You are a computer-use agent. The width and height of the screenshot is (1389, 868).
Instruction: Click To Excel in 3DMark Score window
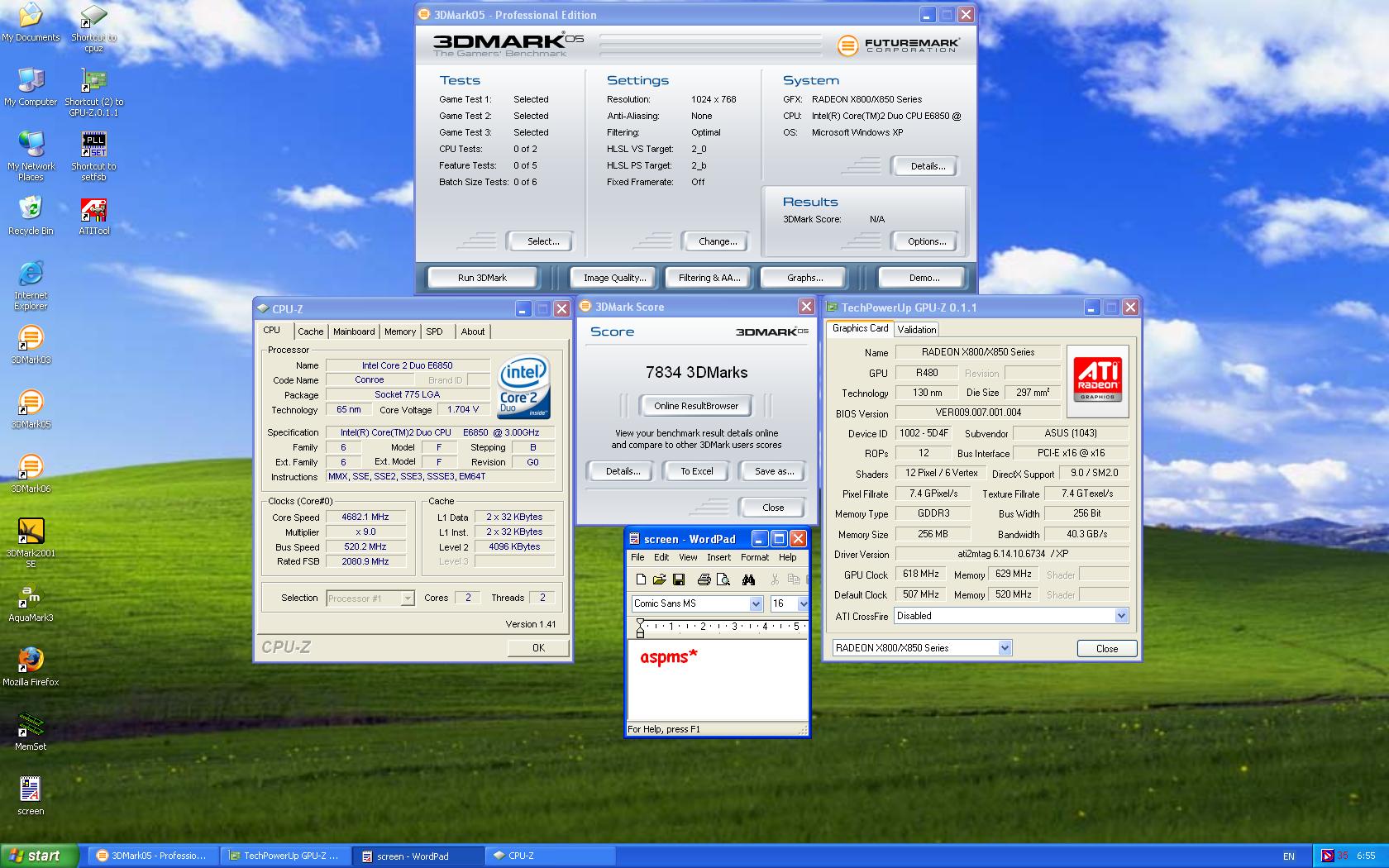click(x=696, y=471)
